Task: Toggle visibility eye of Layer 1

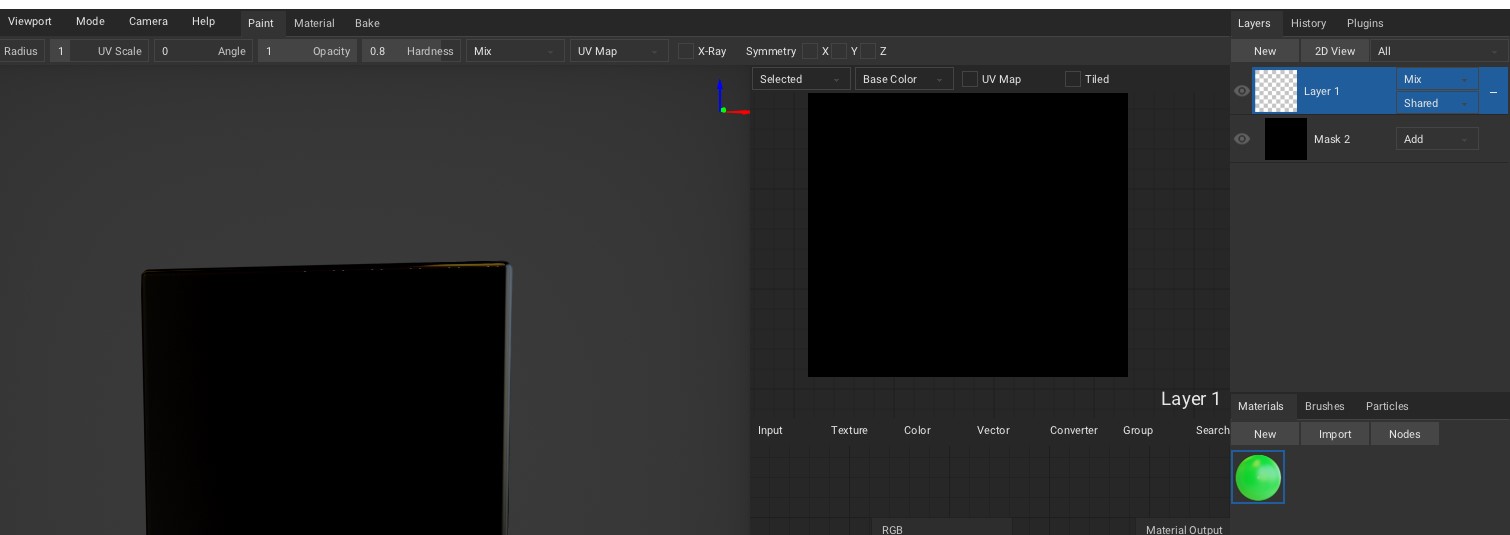Action: tap(1242, 91)
